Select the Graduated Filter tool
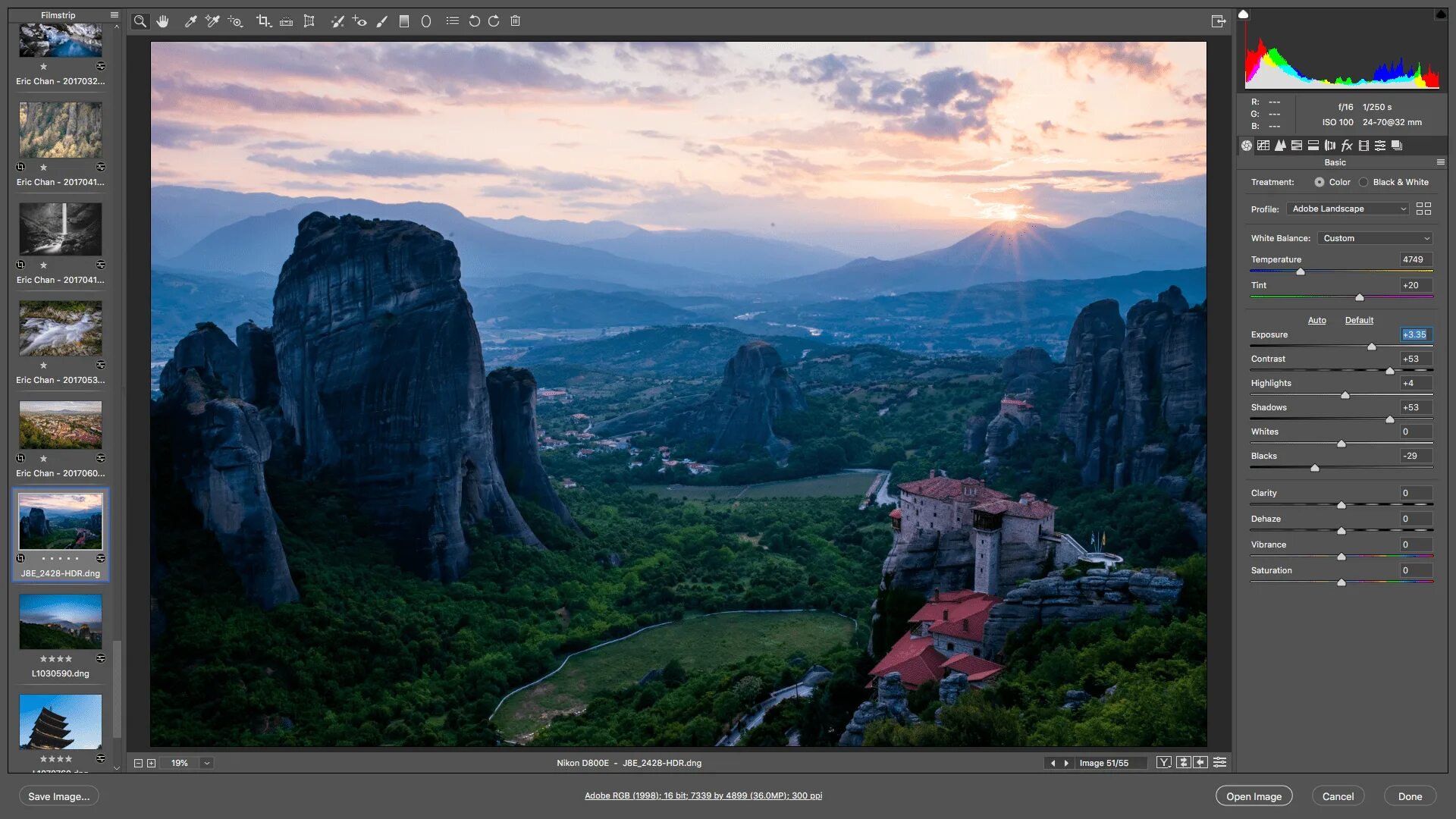 click(x=404, y=21)
